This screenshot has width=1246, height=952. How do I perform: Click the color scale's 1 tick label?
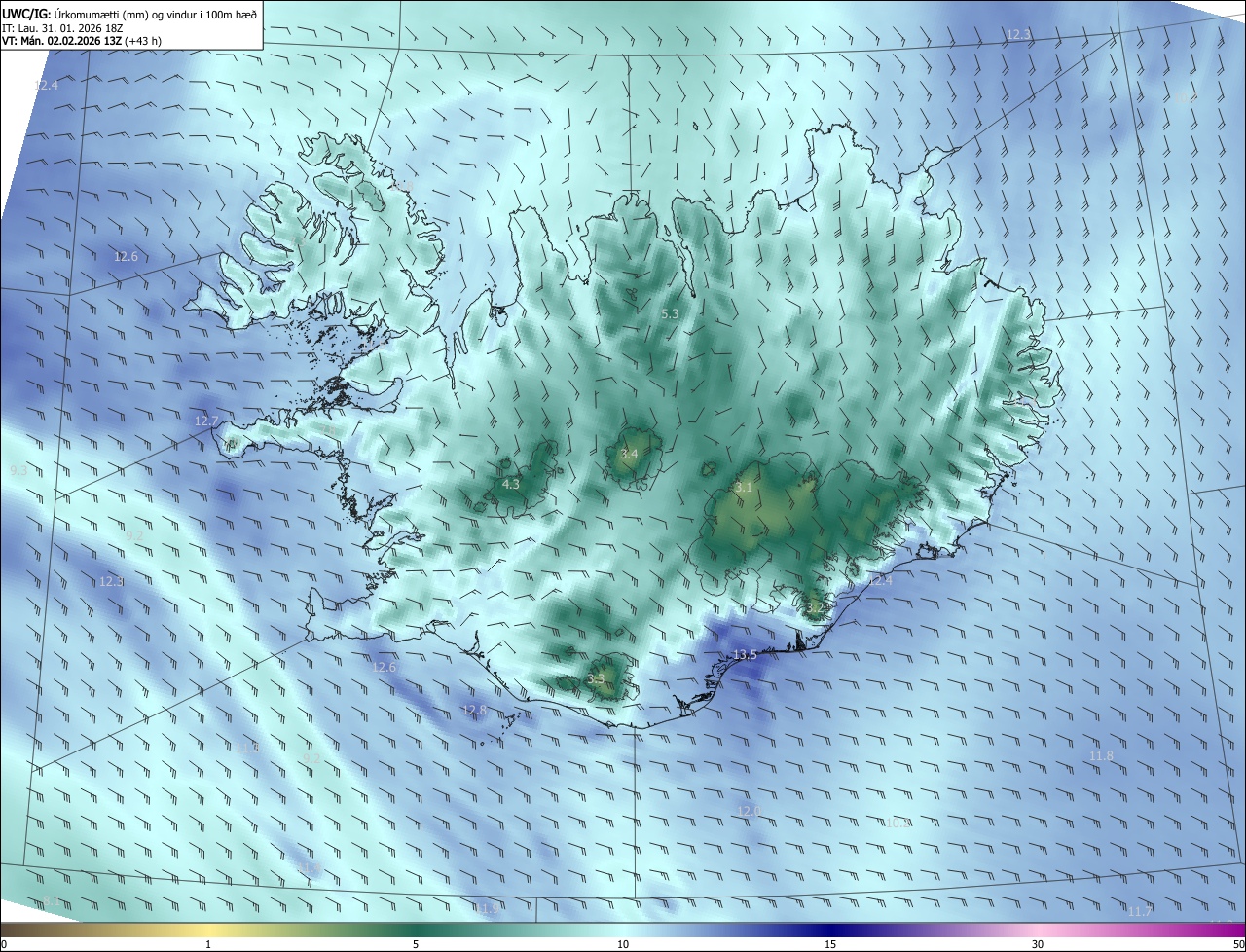pyautogui.click(x=208, y=944)
